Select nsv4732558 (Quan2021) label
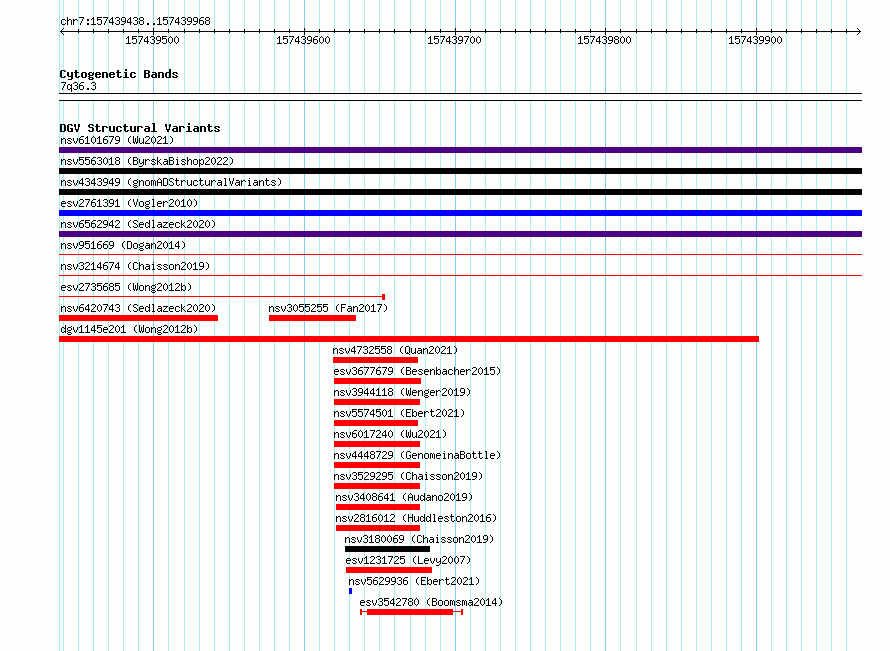Viewport: 890px width, 651px height. tap(395, 350)
